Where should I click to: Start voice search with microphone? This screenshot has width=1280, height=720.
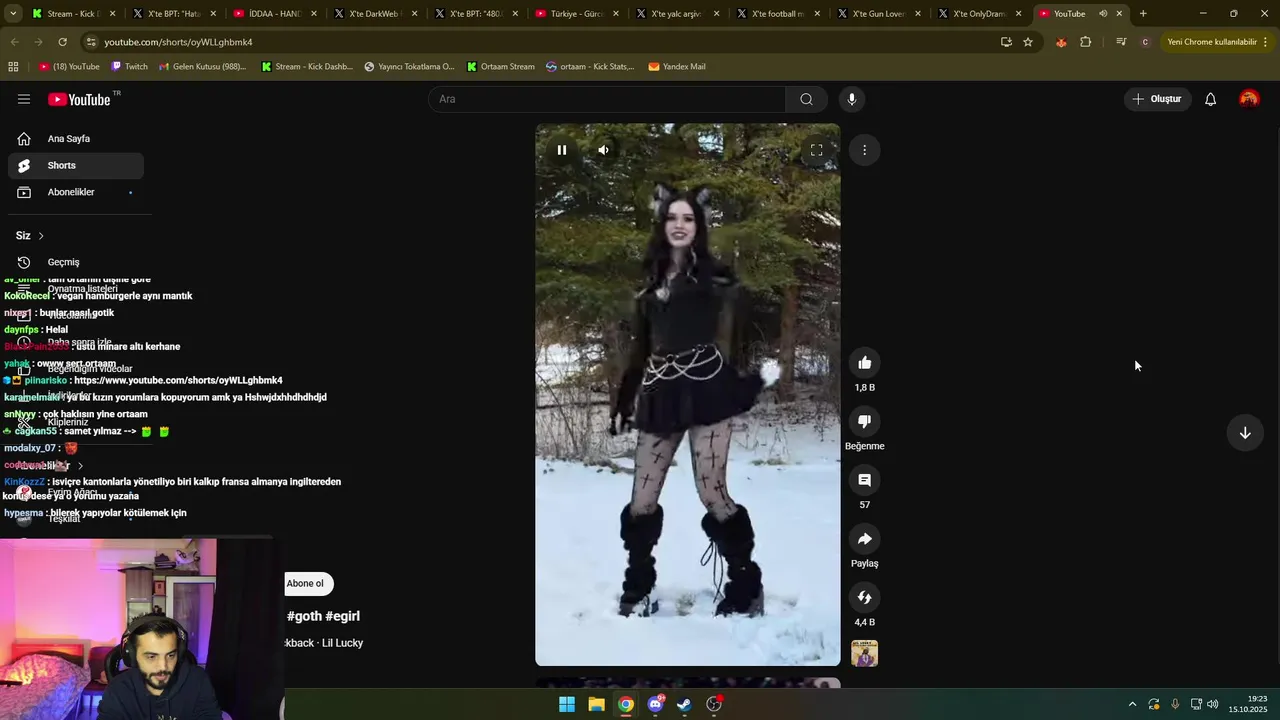coord(852,99)
